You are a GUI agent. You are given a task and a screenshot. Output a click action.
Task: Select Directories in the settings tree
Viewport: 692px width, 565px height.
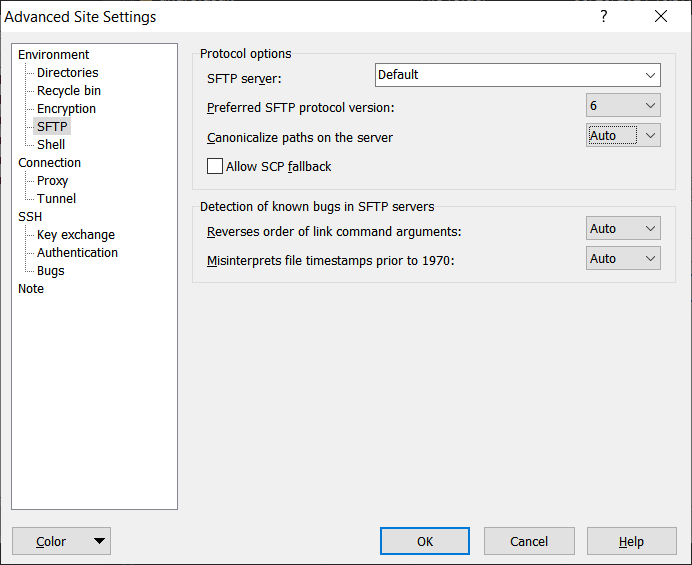point(67,73)
